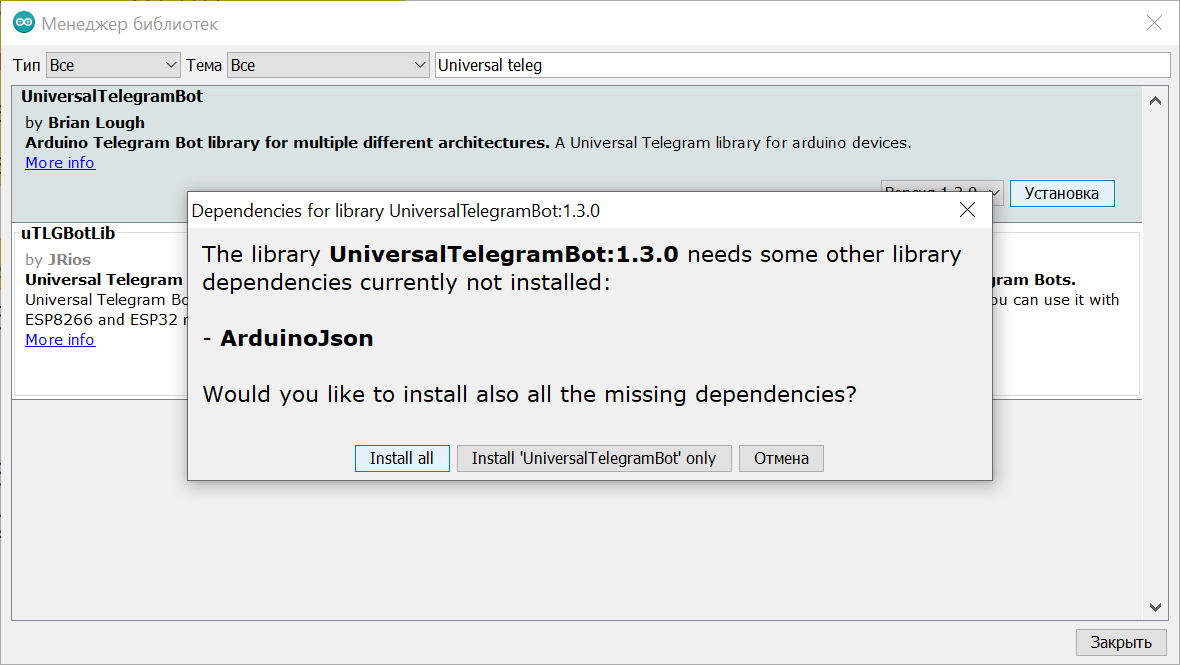Open the Тема dropdown

click(328, 65)
